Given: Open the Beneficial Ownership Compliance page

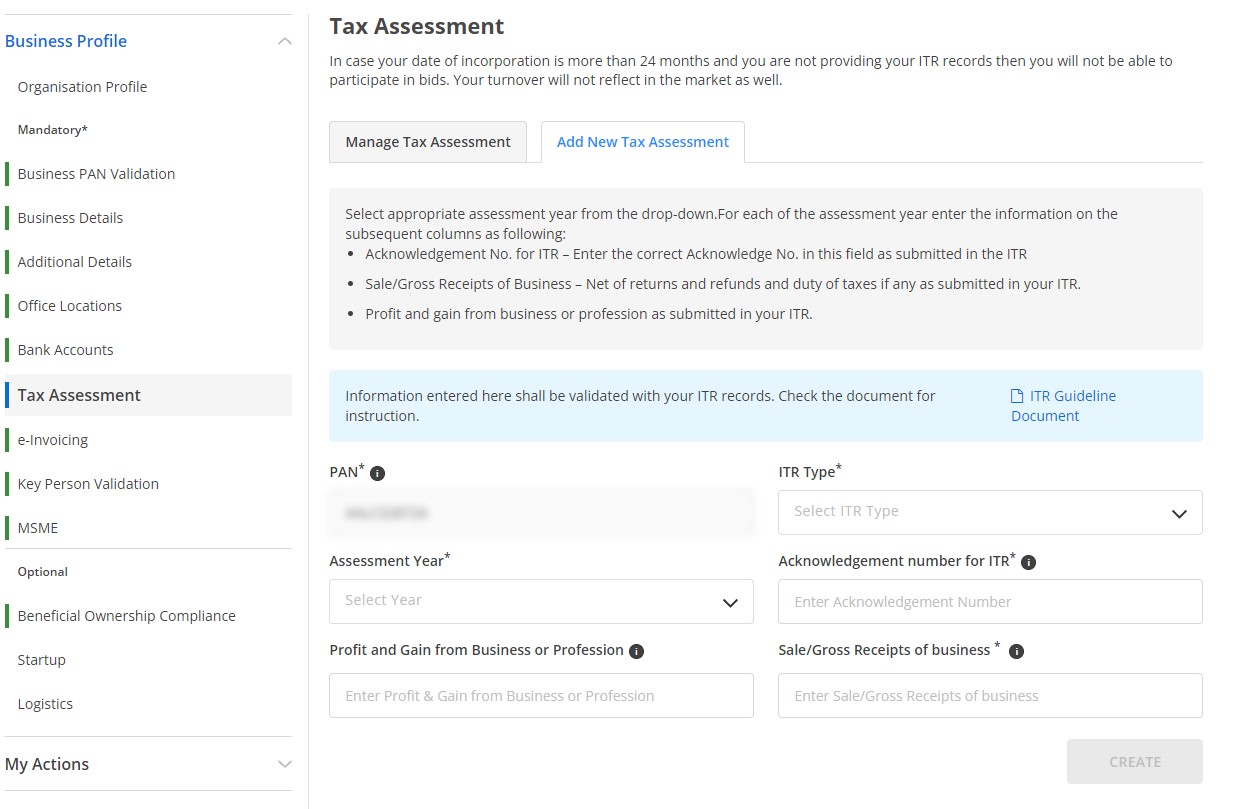Looking at the screenshot, I should [126, 615].
